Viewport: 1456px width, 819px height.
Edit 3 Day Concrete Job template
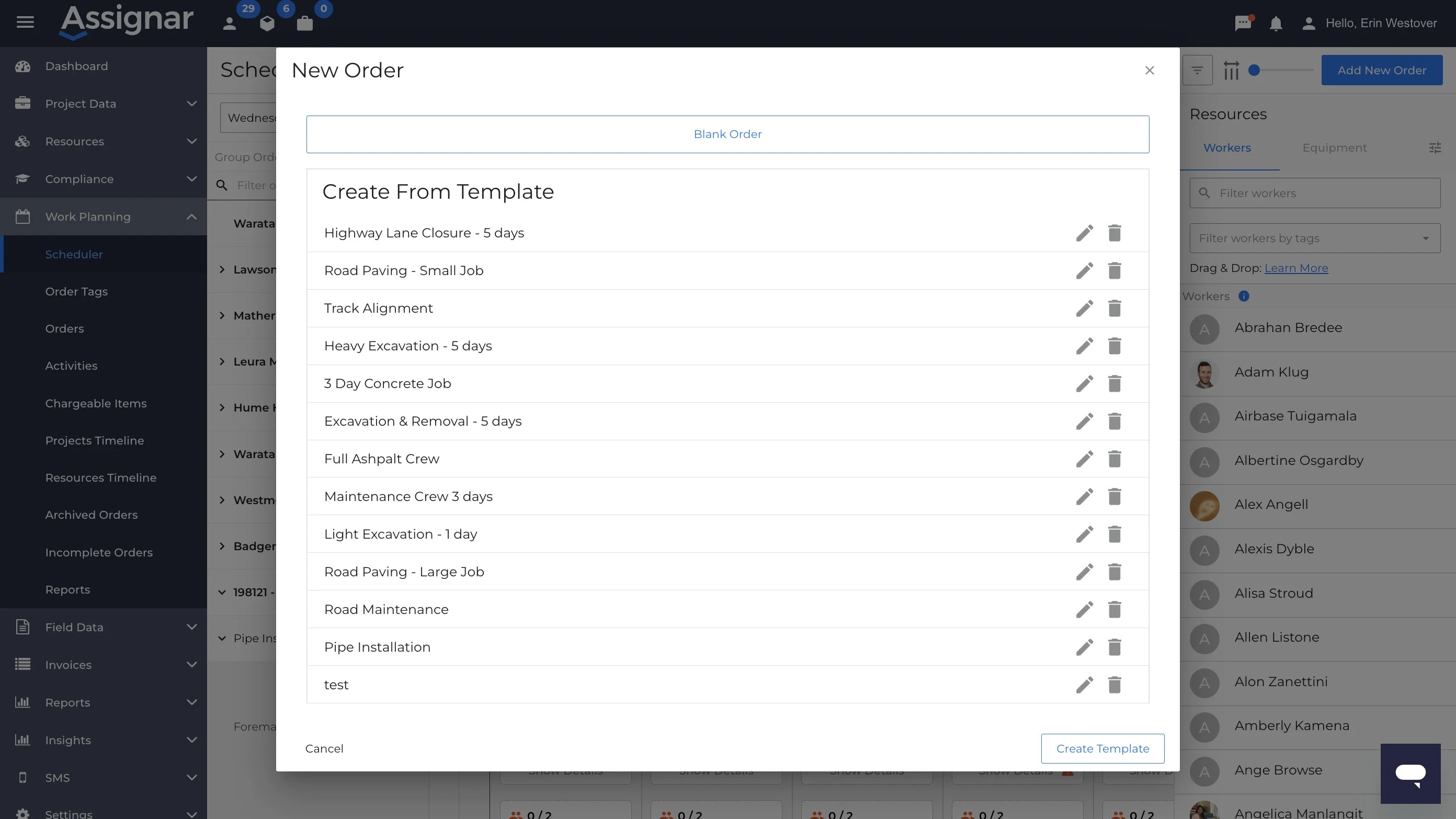[1084, 384]
